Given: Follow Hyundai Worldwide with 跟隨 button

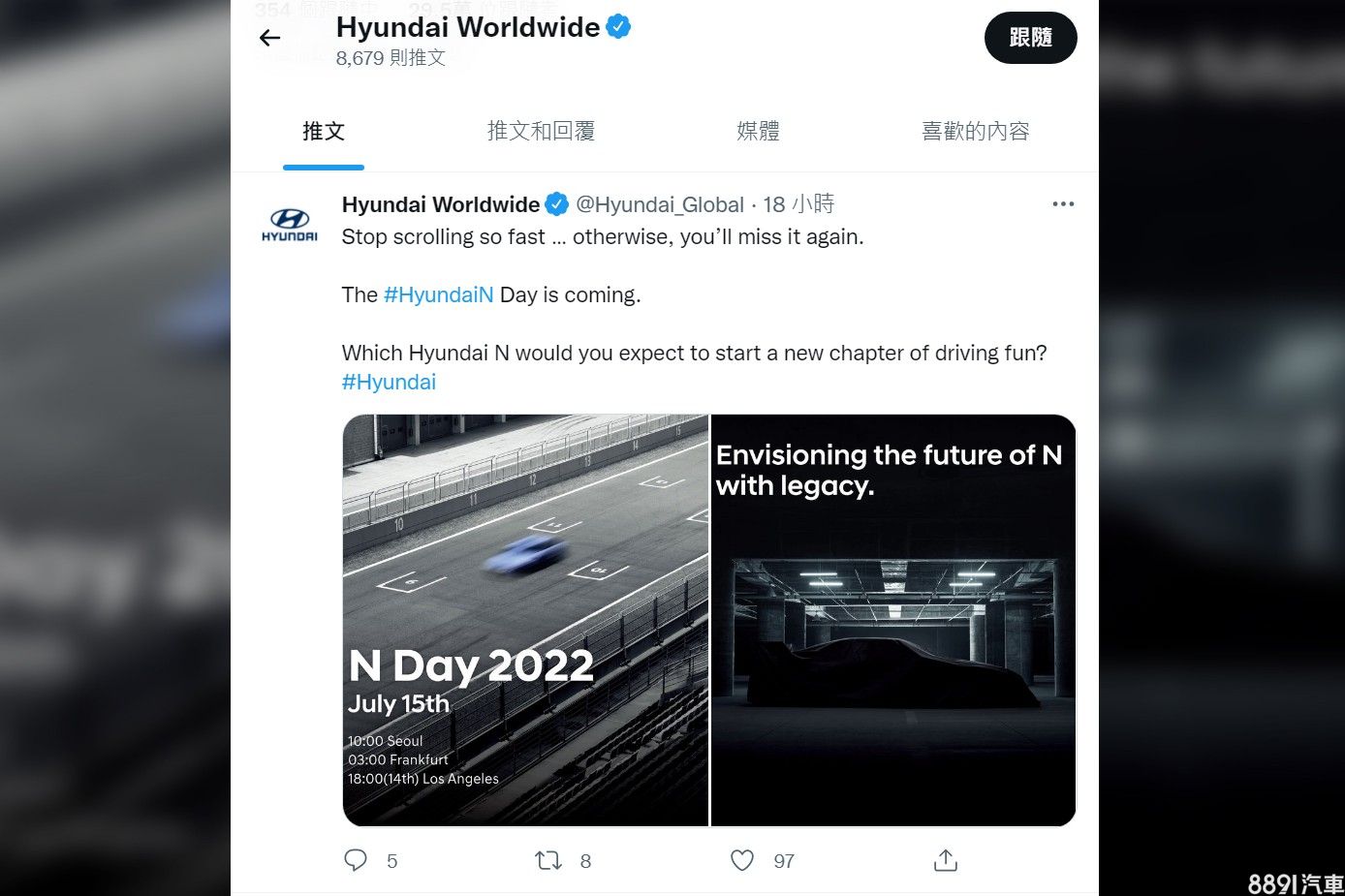Looking at the screenshot, I should click(1031, 38).
